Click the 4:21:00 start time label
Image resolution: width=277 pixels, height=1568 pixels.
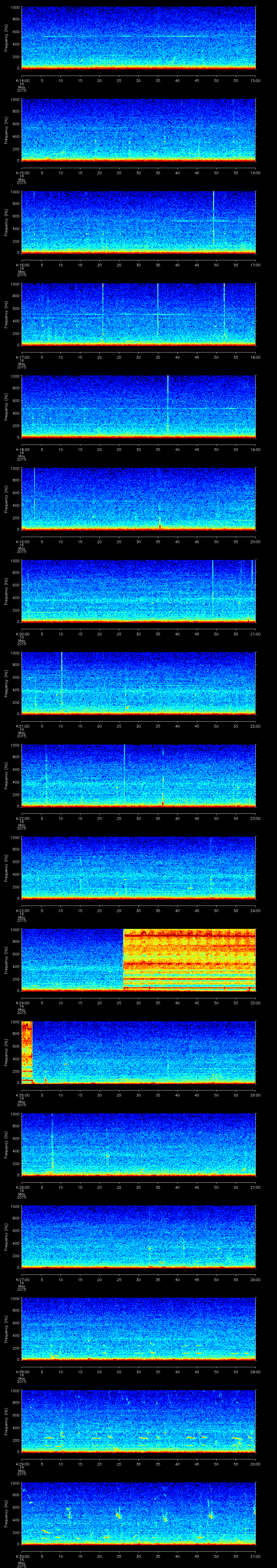click(22, 726)
